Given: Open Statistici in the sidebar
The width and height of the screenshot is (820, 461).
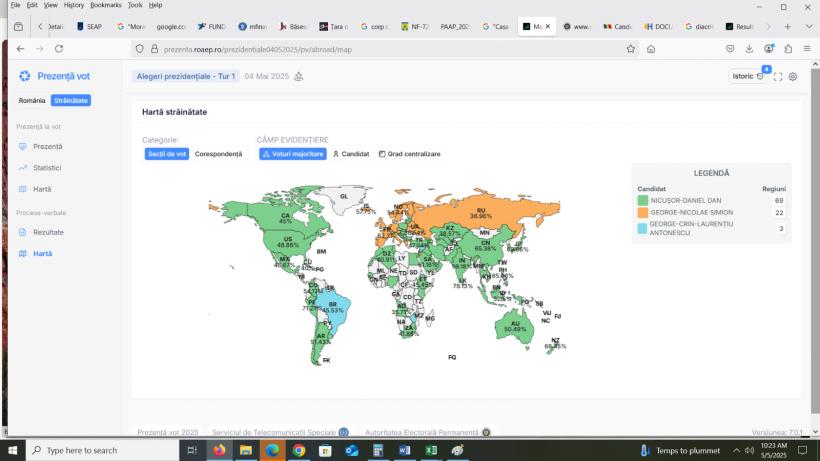Looking at the screenshot, I should [x=47, y=168].
